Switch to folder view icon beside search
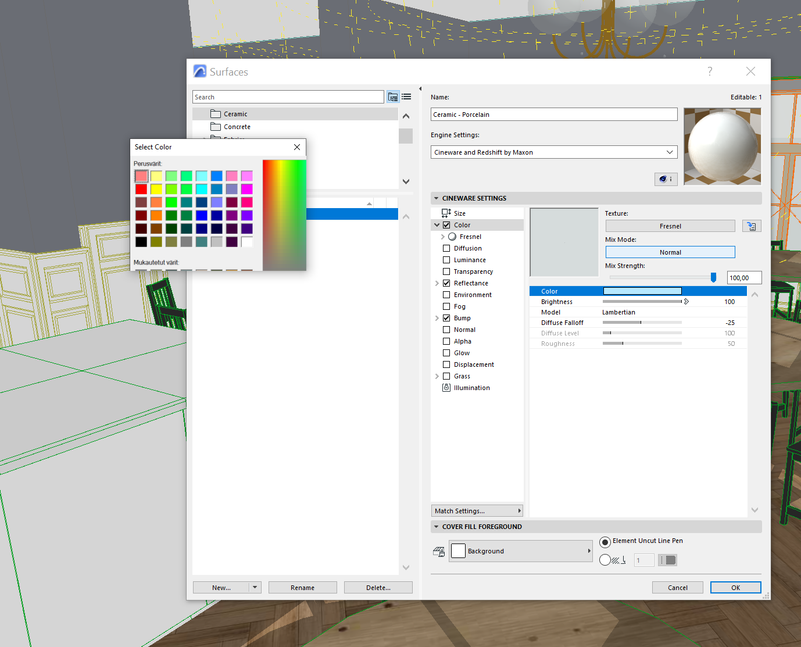The height and width of the screenshot is (647, 801). tap(393, 97)
